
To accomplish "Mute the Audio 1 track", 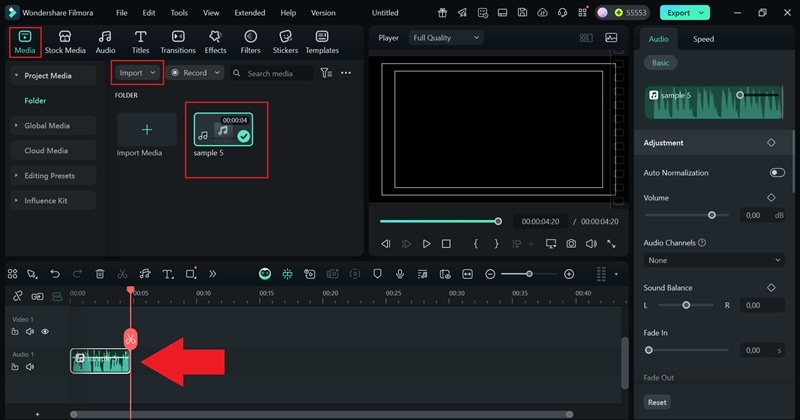I will (x=30, y=366).
